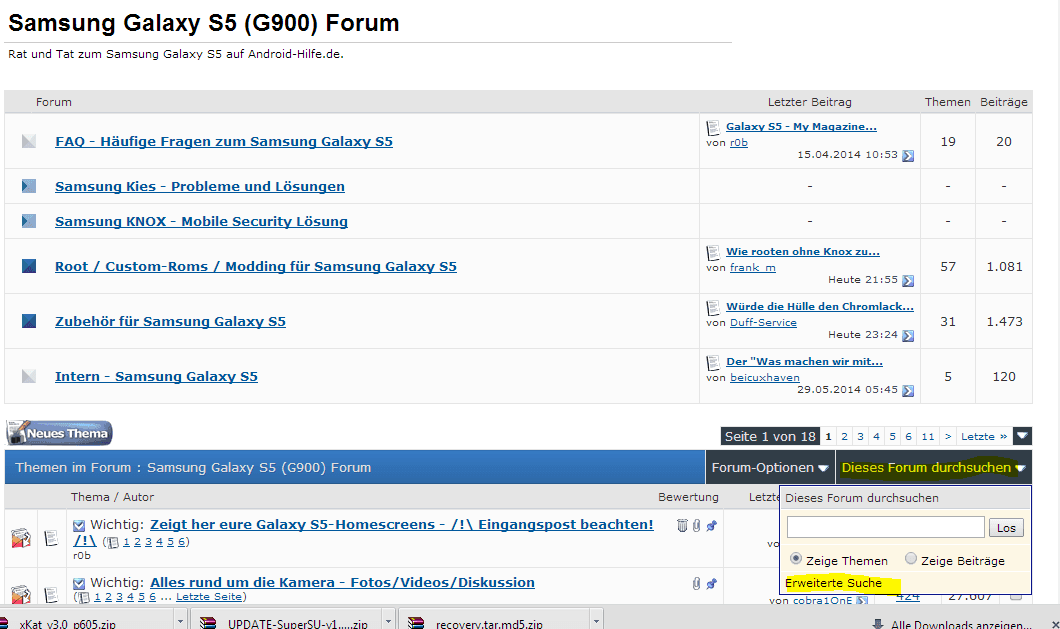Click thread status icon of Homescreens thread

21,538
